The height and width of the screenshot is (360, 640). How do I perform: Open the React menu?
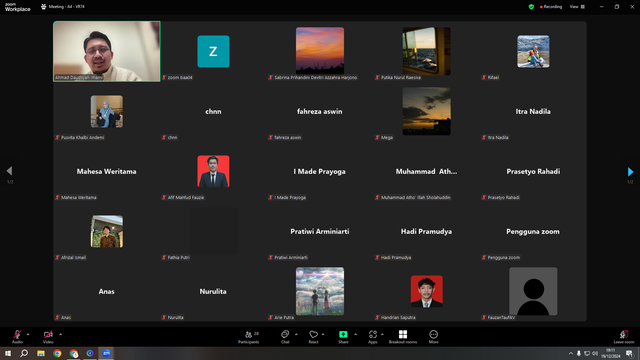click(x=313, y=337)
